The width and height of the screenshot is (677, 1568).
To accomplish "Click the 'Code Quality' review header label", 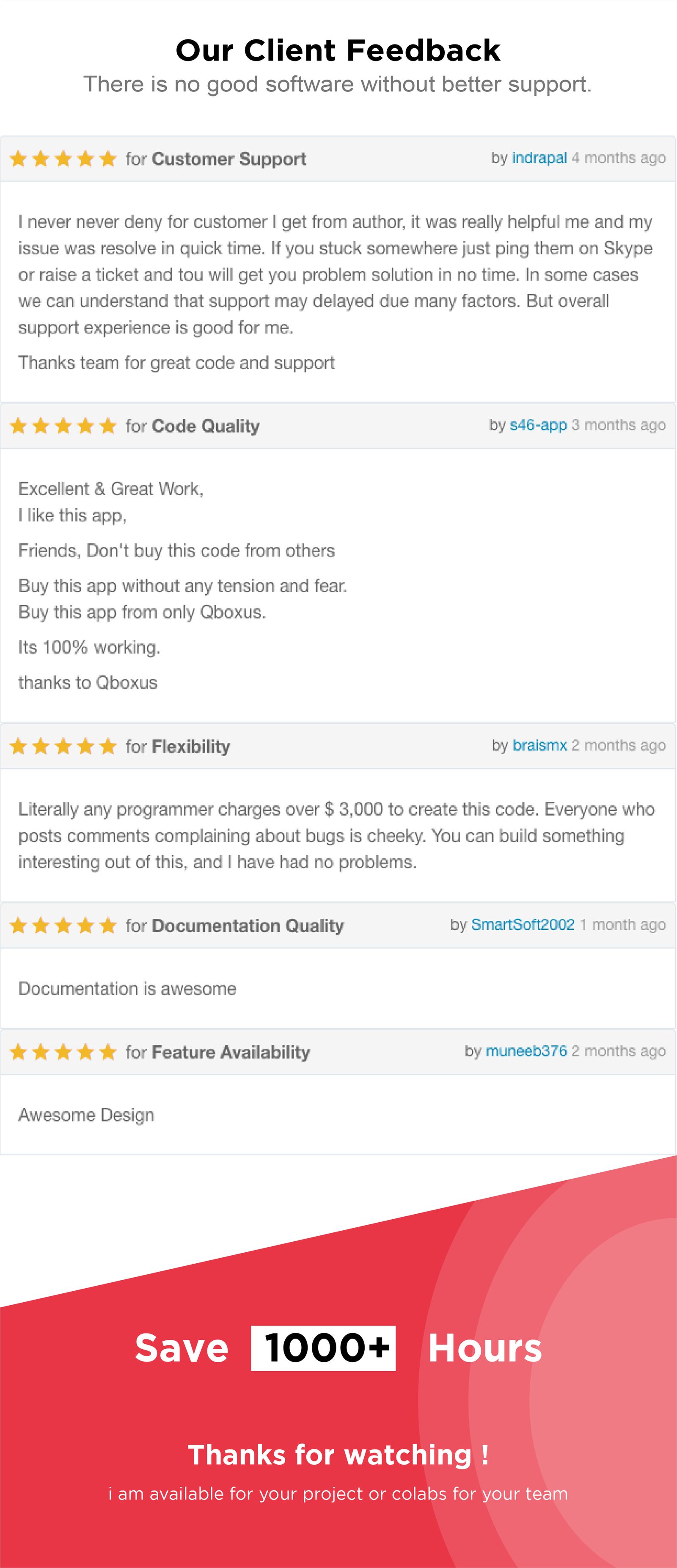I will (206, 425).
